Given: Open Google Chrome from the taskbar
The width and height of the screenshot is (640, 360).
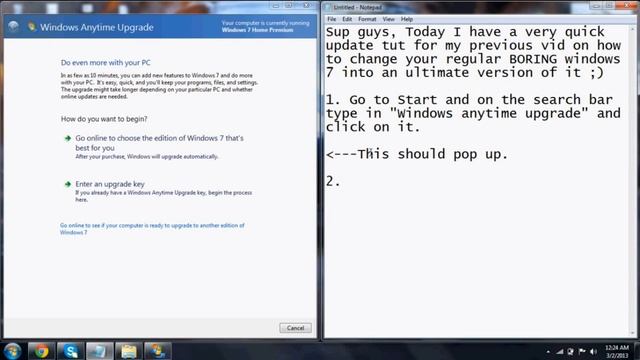Looking at the screenshot, I should [41, 351].
